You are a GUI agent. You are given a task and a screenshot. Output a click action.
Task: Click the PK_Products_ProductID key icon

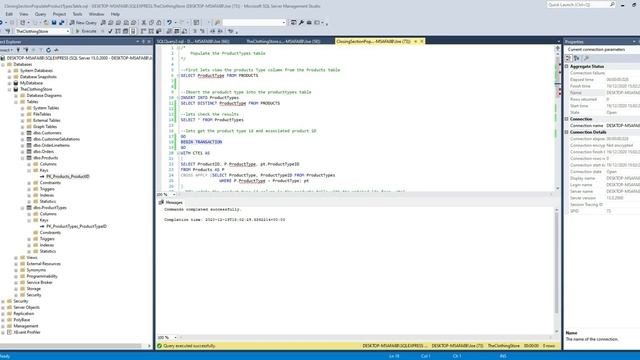[x=42, y=176]
